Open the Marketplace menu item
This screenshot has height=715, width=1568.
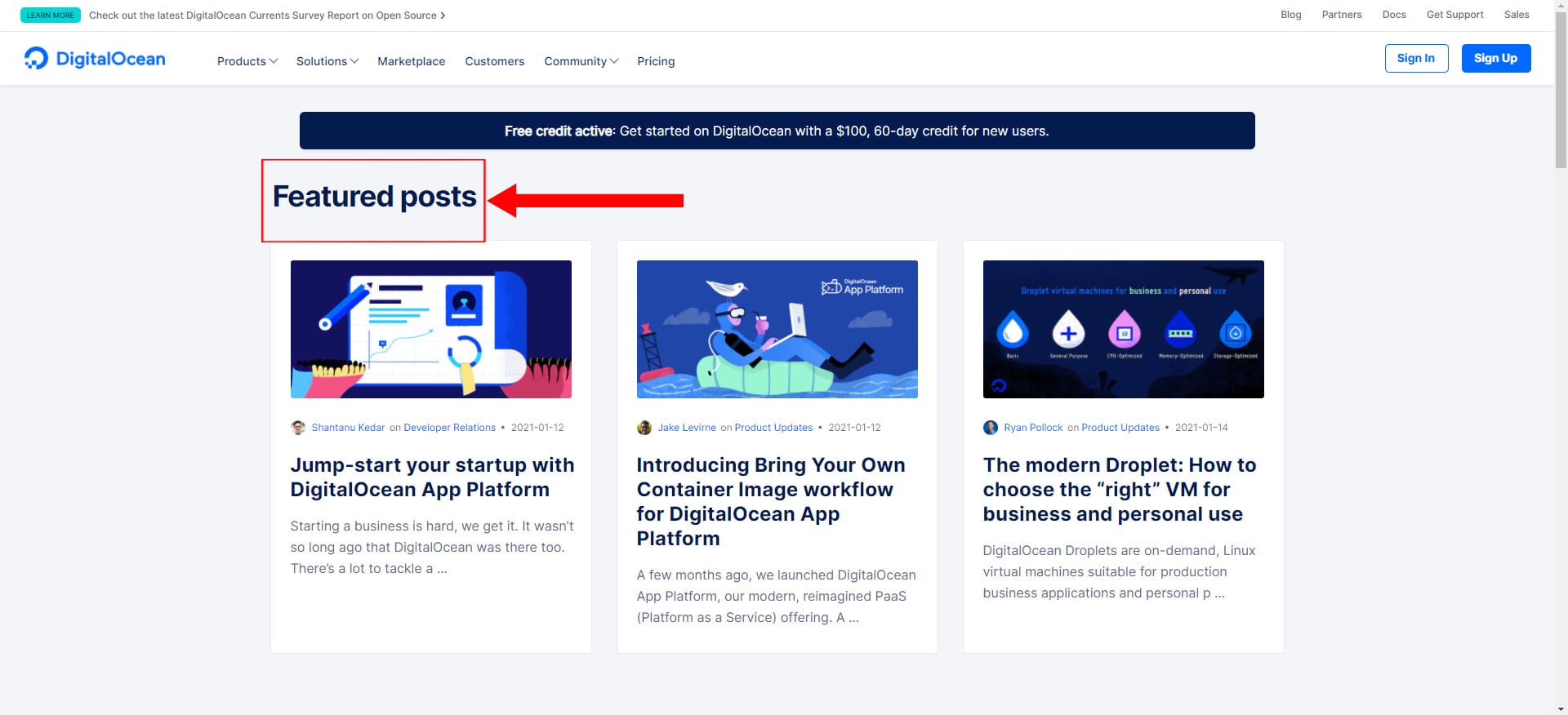[x=412, y=61]
